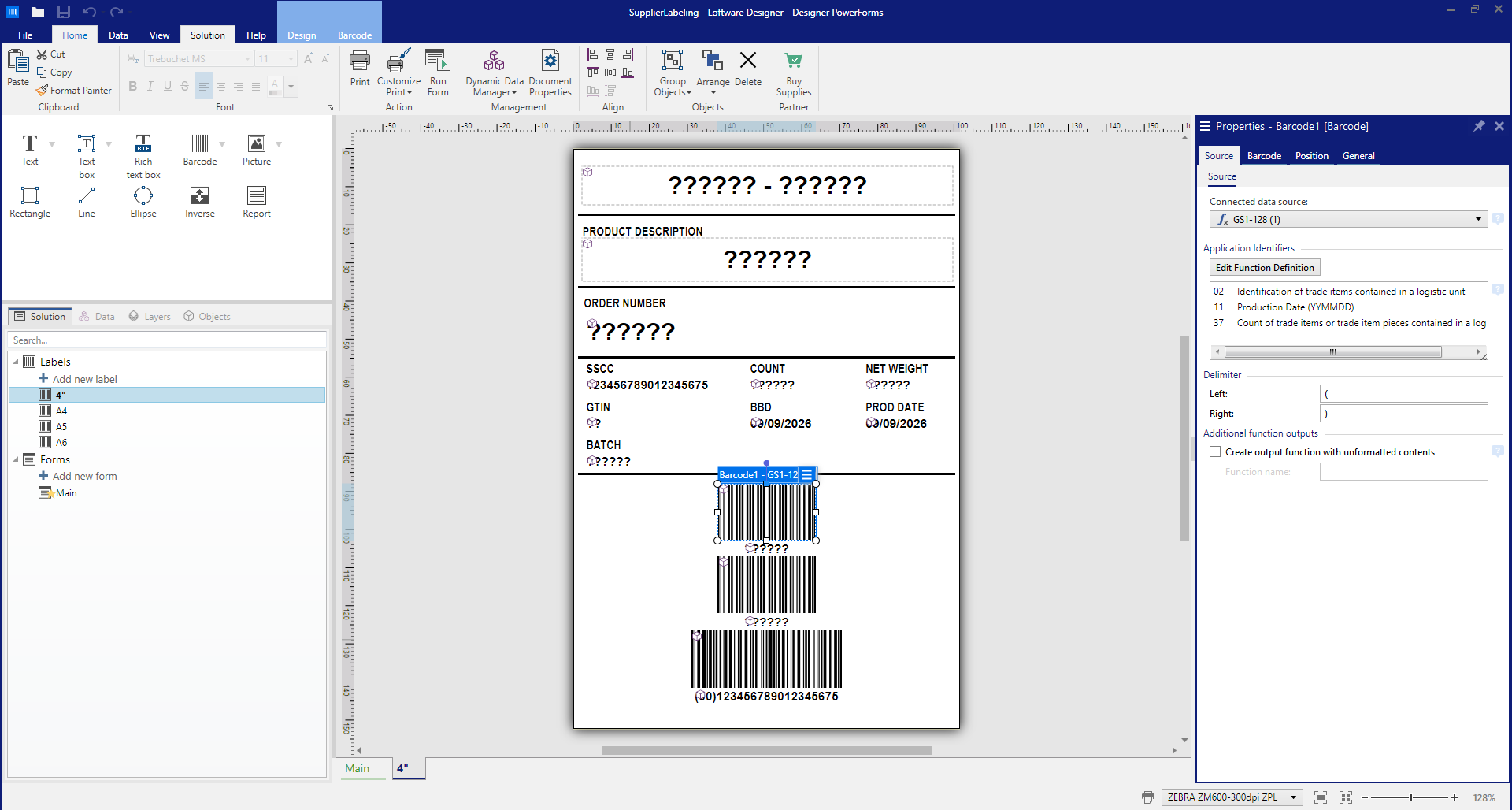Viewport: 1512px width, 810px height.
Task: Click the Copy button
Action: pos(54,72)
